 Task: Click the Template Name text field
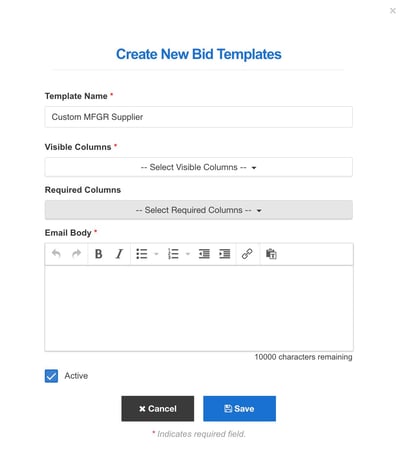(x=199, y=117)
